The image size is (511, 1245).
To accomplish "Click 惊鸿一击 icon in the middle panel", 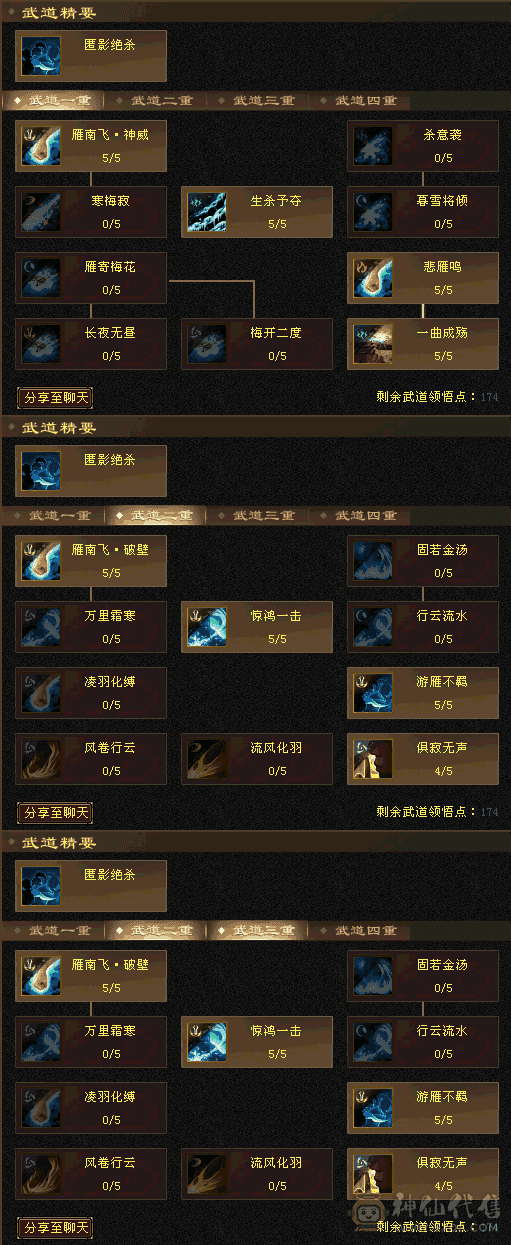I will pos(207,627).
